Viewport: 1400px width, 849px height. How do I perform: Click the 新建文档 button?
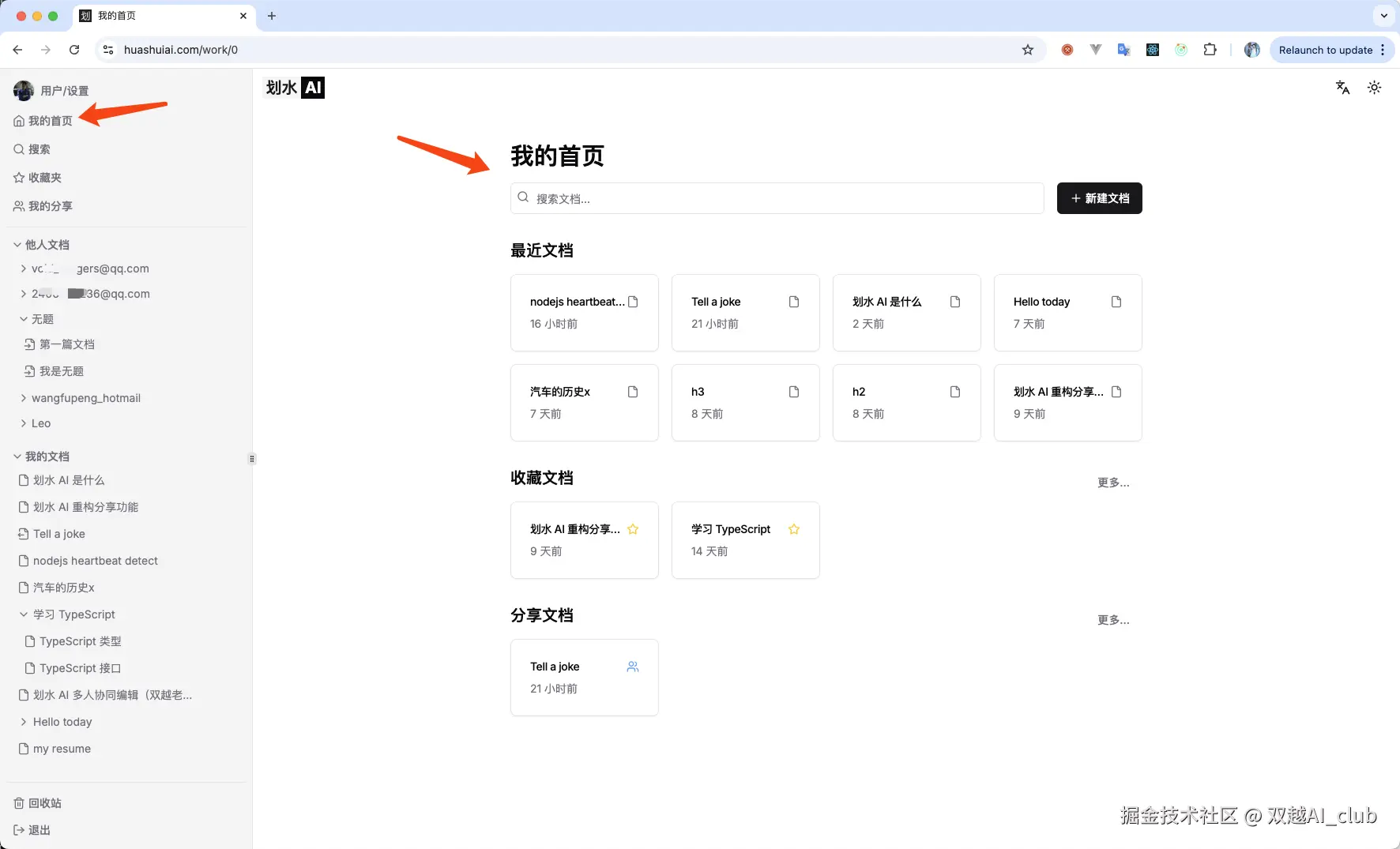1099,198
